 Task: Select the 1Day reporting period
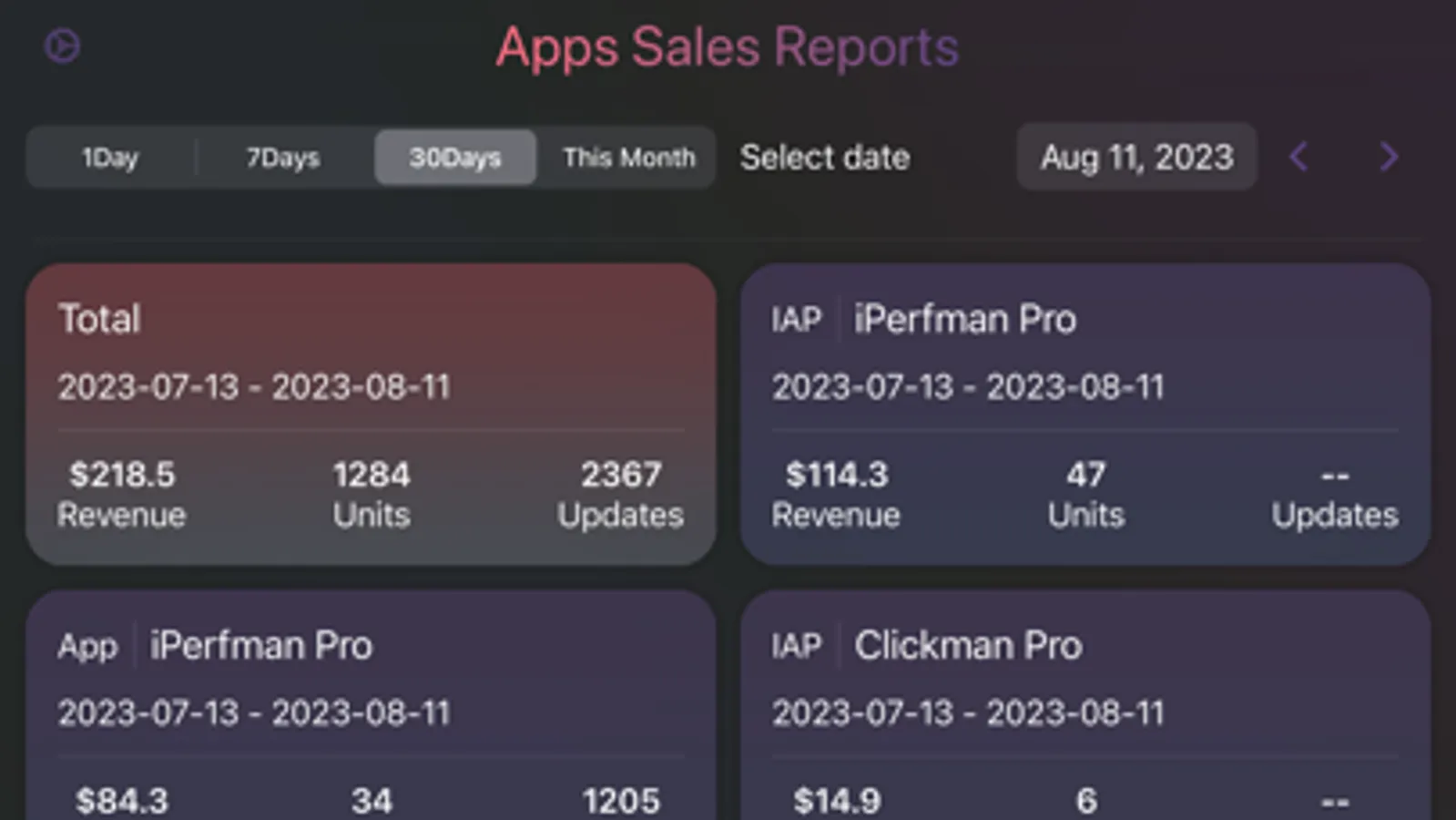[x=110, y=157]
